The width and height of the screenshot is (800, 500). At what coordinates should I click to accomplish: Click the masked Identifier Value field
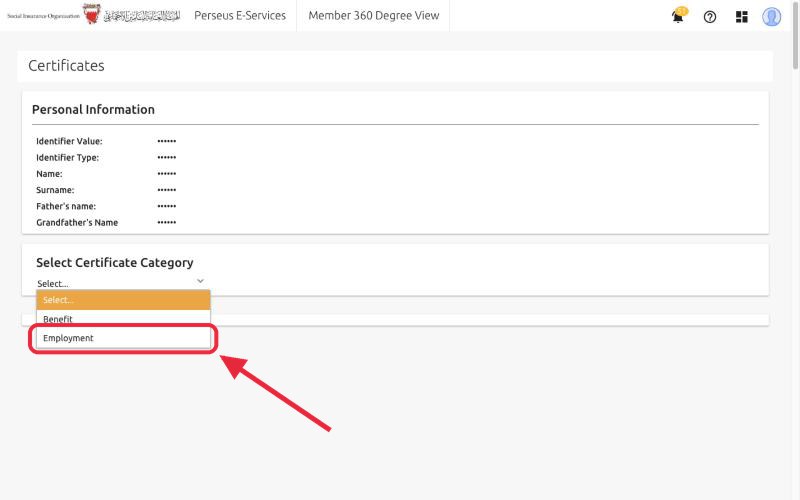coord(167,141)
